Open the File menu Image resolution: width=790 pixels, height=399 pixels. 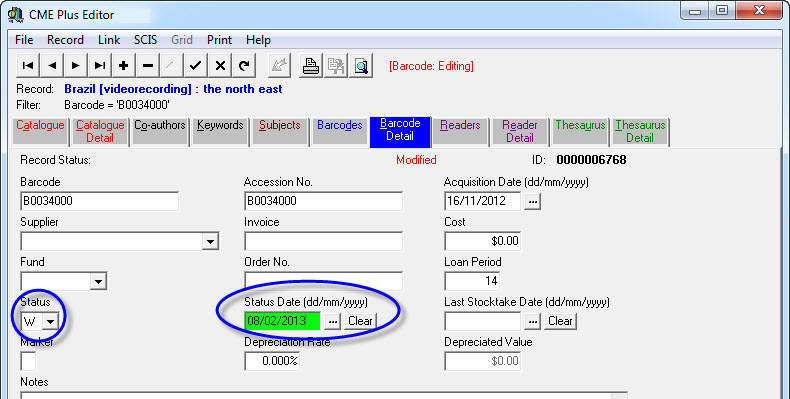coord(24,40)
